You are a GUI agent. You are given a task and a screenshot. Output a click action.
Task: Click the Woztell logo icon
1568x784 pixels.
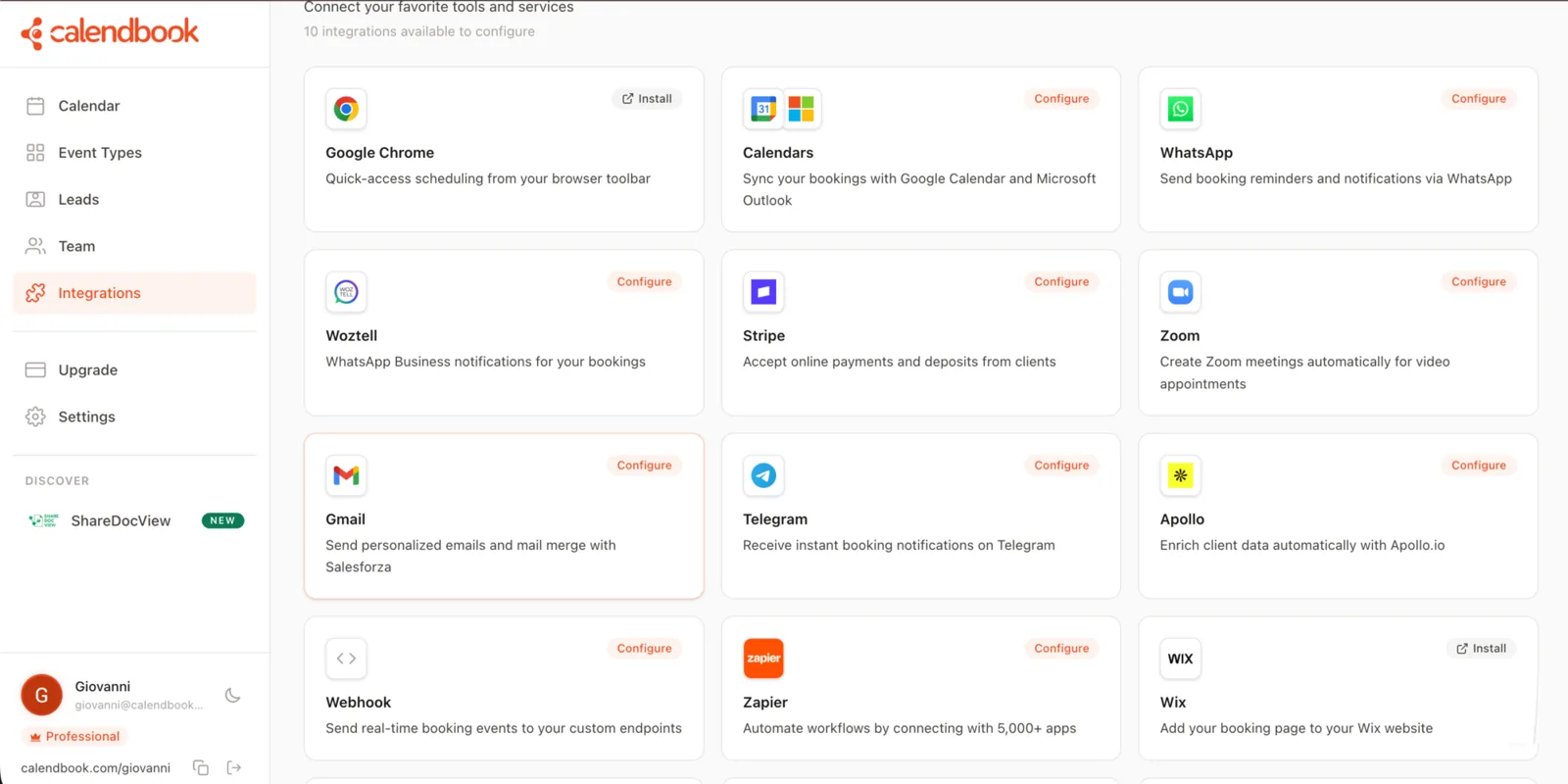pos(346,292)
